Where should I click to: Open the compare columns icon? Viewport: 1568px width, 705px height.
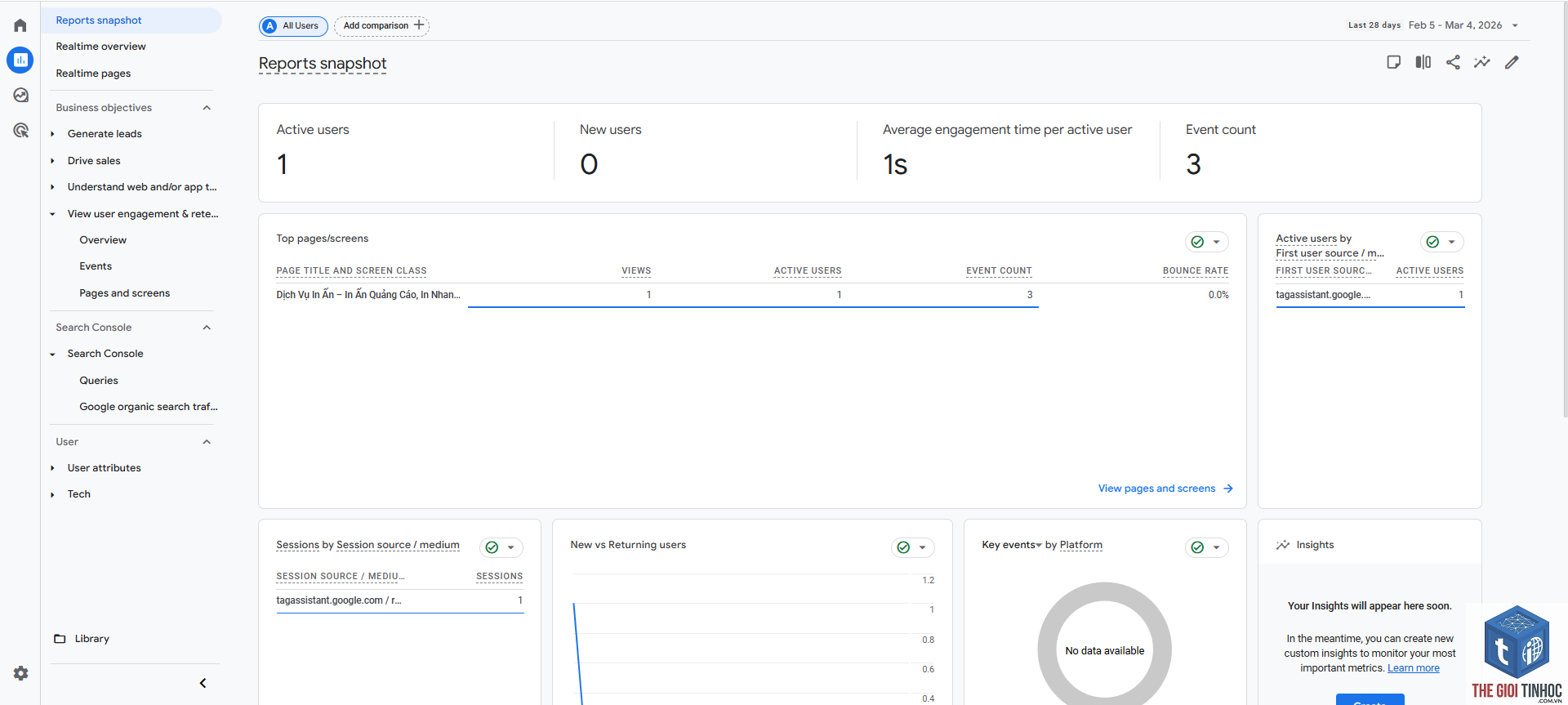pos(1423,62)
